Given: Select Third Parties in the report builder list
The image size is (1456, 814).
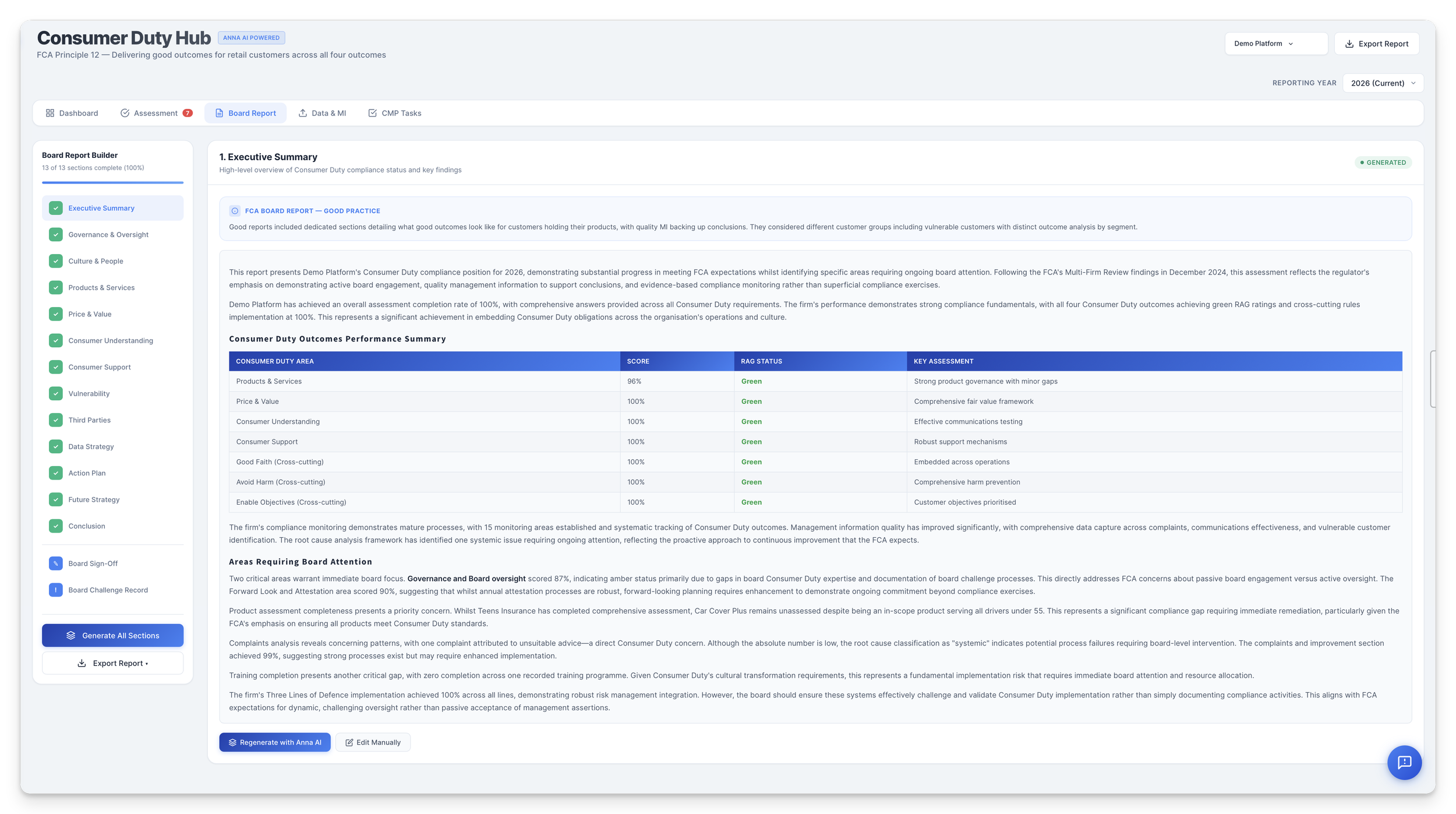Looking at the screenshot, I should [x=89, y=420].
